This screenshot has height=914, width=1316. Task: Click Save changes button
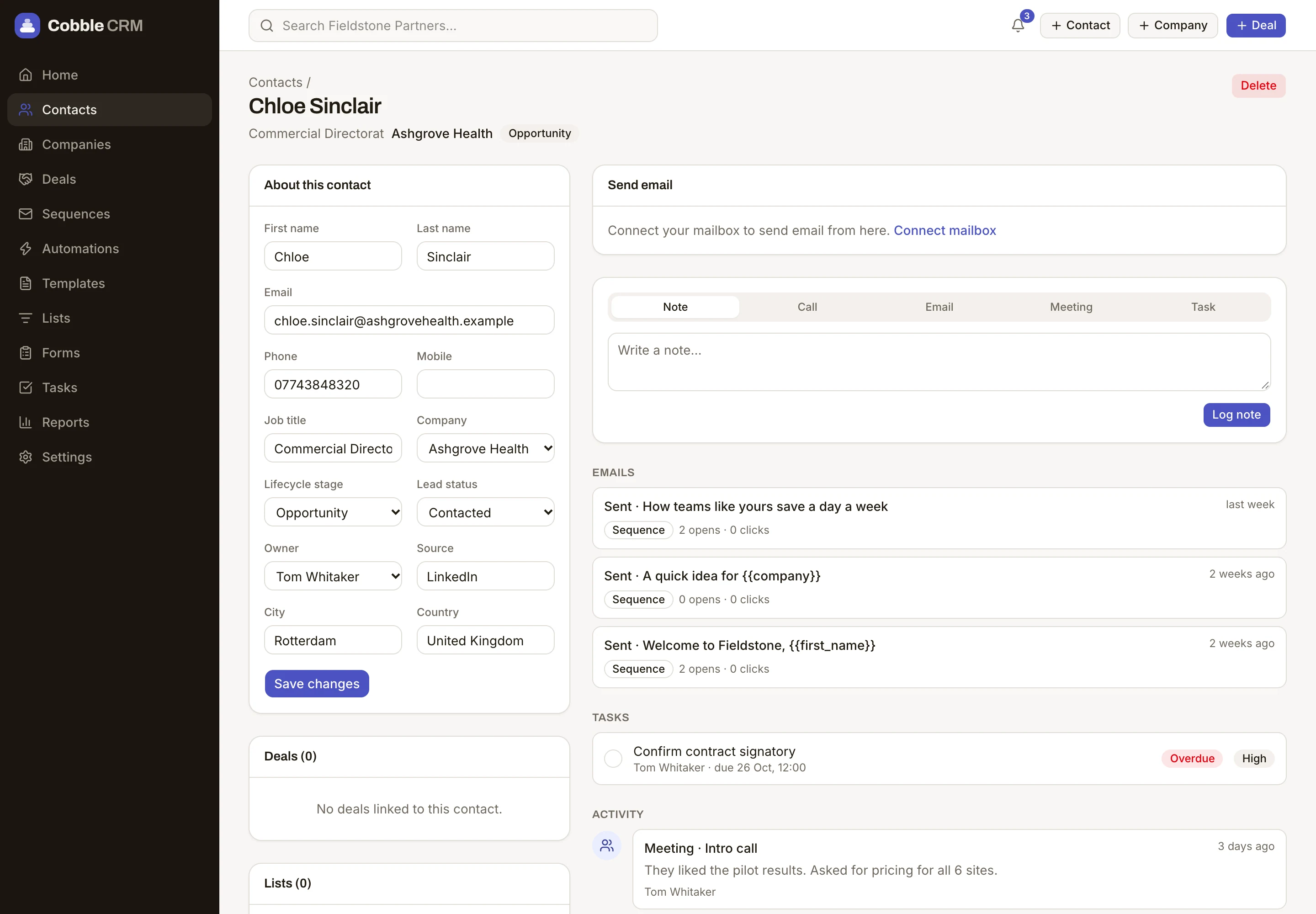click(x=317, y=683)
